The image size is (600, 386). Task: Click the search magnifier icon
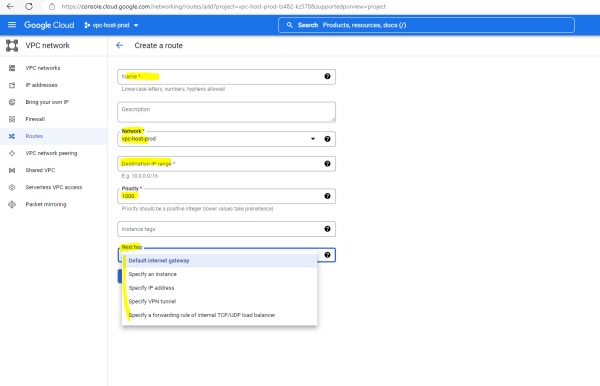[290, 25]
